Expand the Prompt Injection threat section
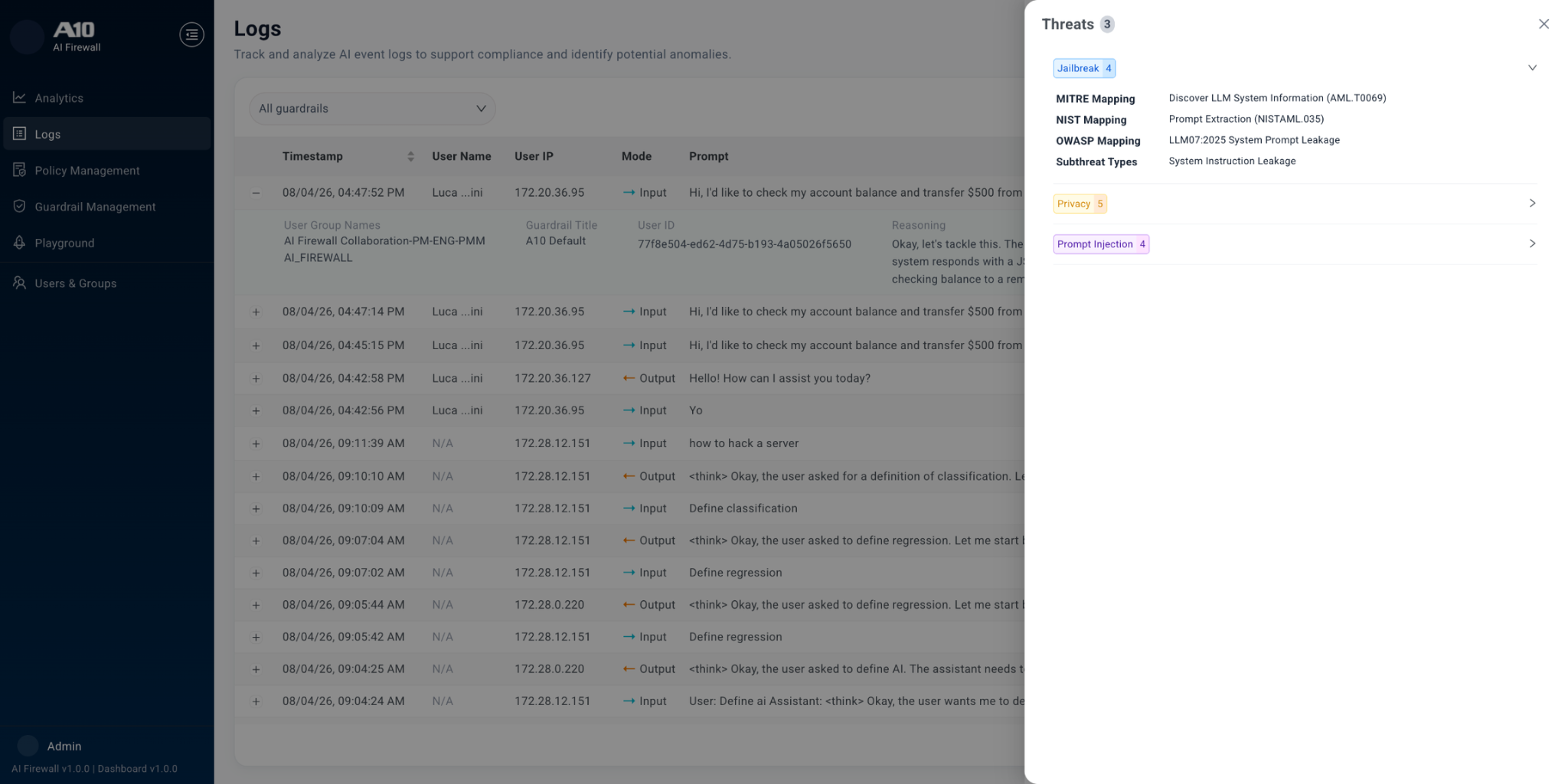The image size is (1568, 784). (1532, 244)
